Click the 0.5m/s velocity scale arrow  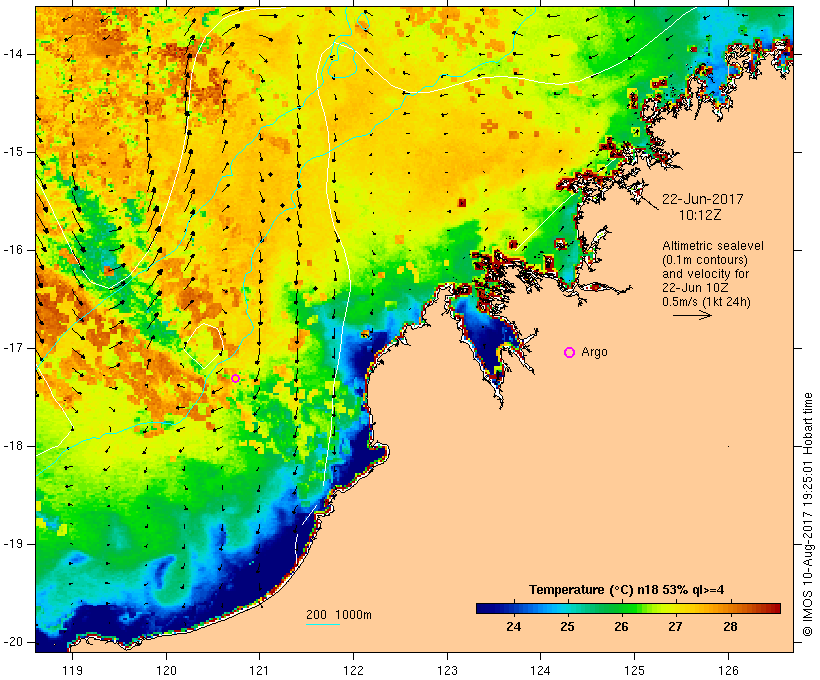click(692, 315)
